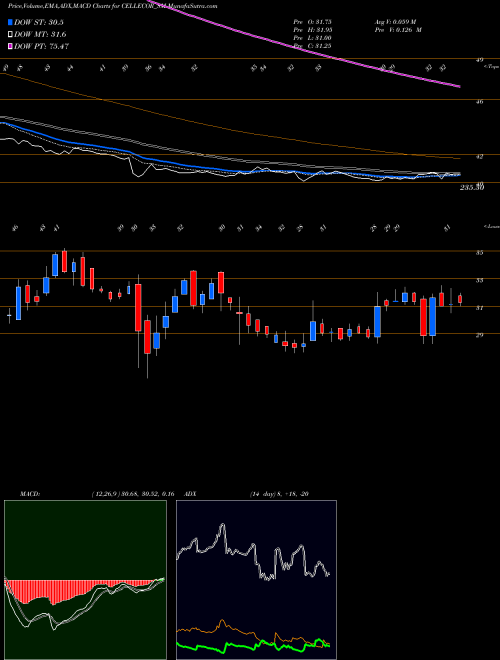Click the EMA axis label '46'
The image size is (500, 660).
pos(479,101)
